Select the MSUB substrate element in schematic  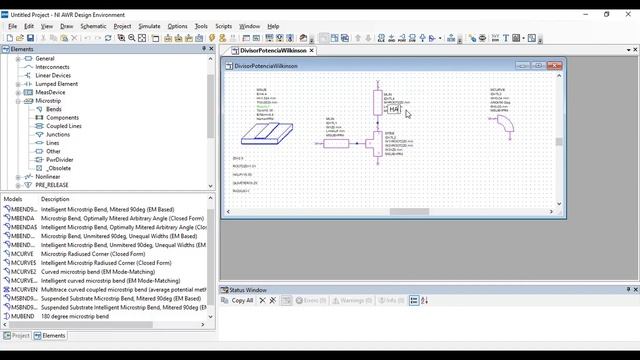[267, 133]
